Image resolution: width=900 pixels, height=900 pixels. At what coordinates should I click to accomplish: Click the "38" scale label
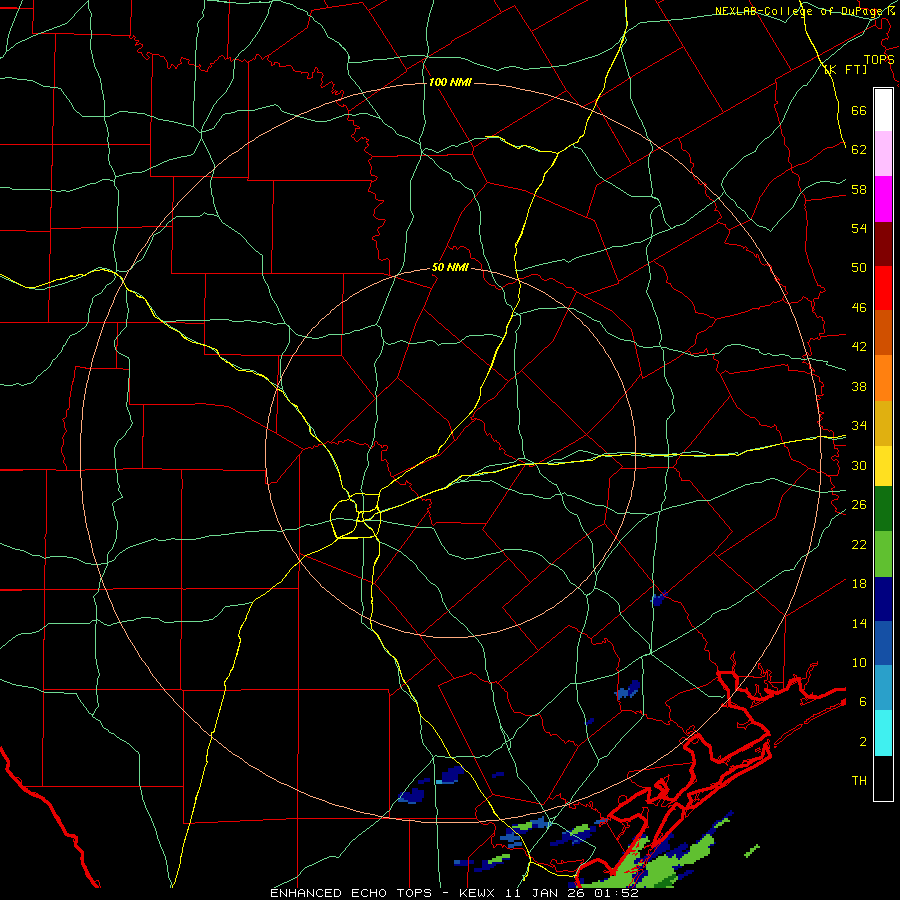pos(859,386)
